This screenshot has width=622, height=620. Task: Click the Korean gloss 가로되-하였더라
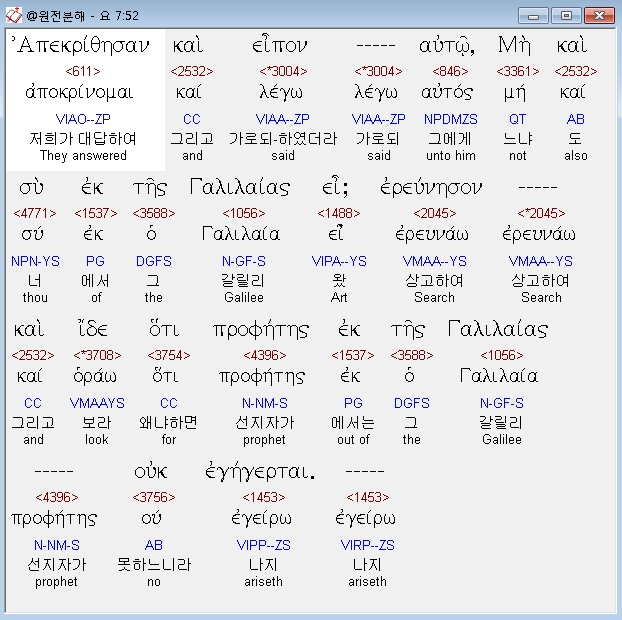[x=283, y=139]
